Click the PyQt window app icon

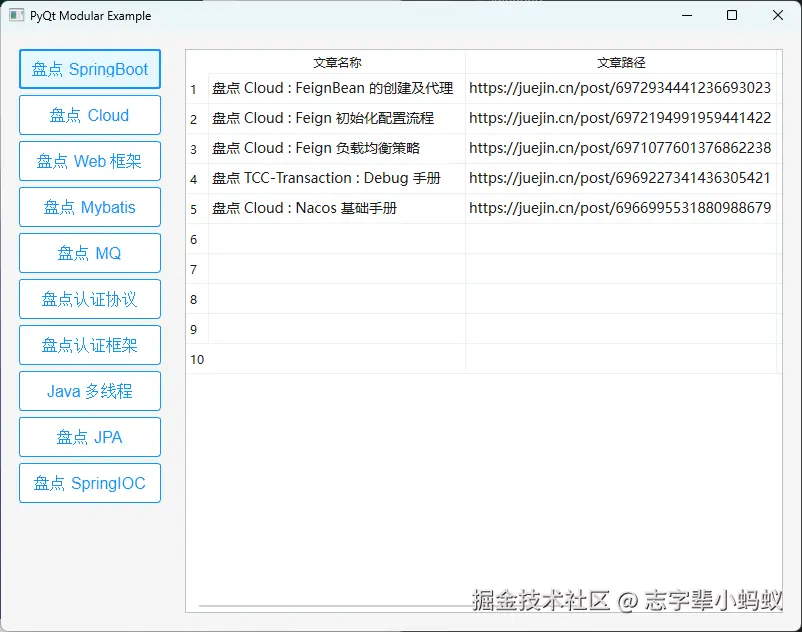[16, 15]
